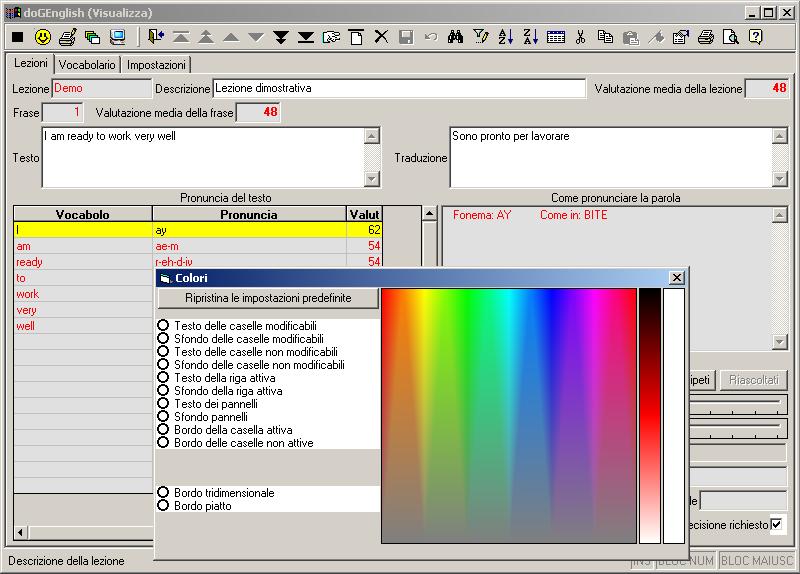The width and height of the screenshot is (800, 574).
Task: Enable 'Bordo tridimensionale' radio option
Action: (163, 492)
